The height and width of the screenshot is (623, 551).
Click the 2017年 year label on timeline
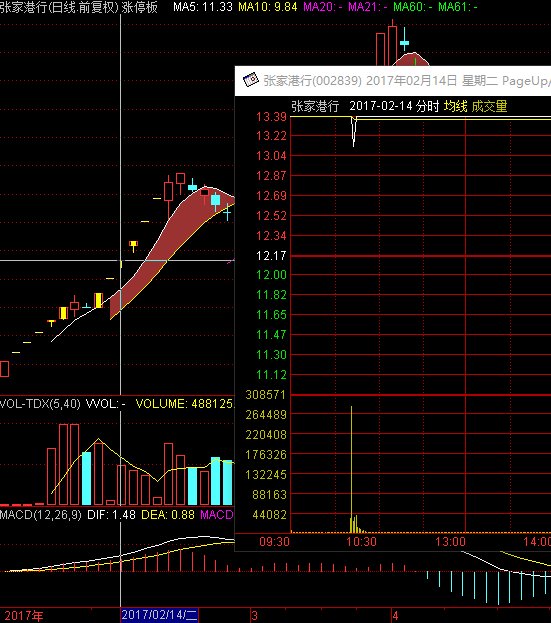tap(23, 615)
